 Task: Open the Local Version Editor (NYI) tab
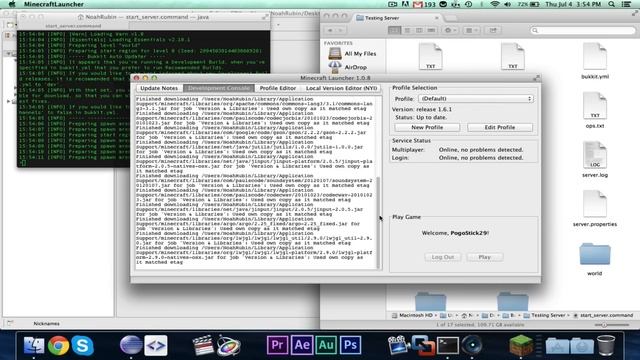point(342,88)
